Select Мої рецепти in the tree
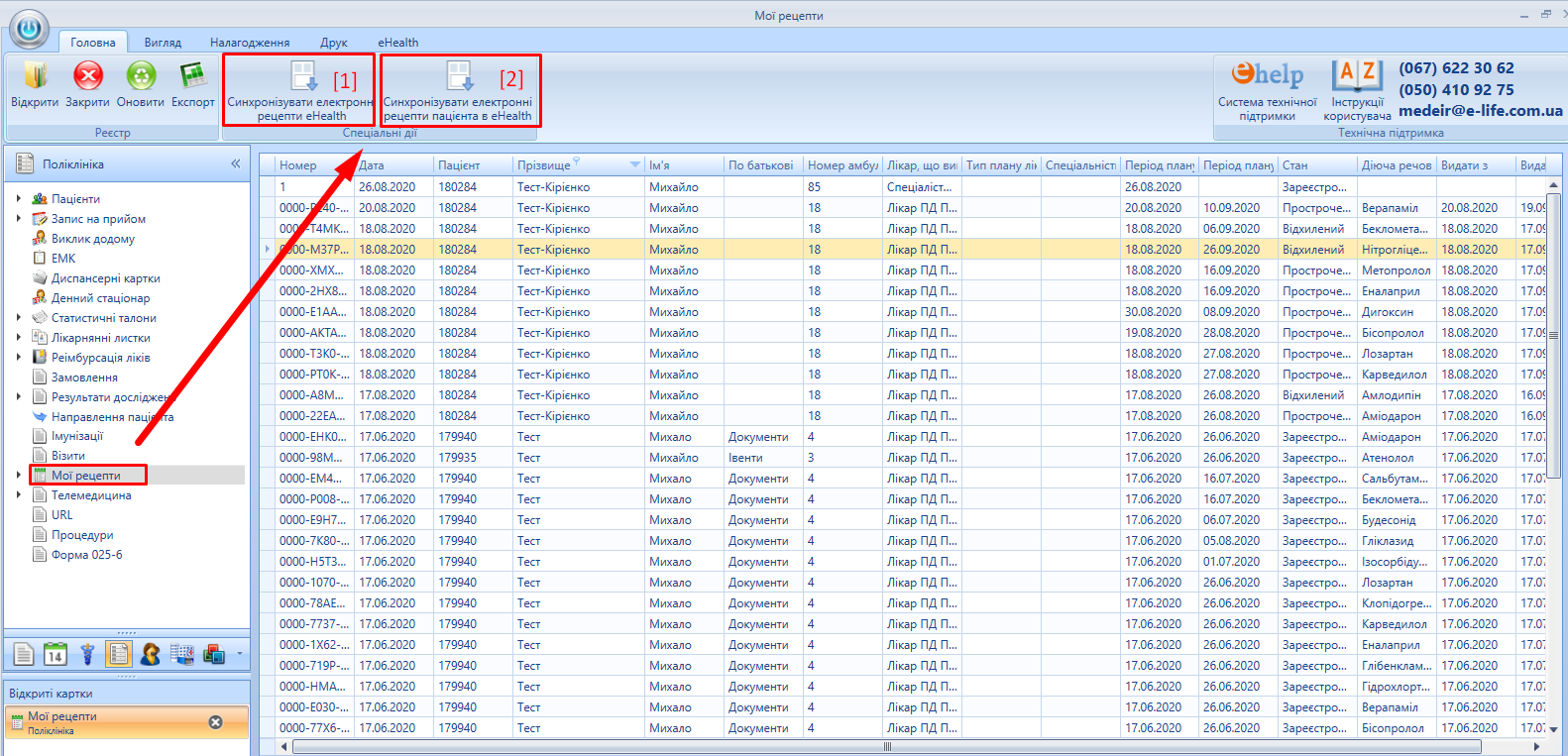Viewport: 1568px width, 756px height. (x=86, y=476)
